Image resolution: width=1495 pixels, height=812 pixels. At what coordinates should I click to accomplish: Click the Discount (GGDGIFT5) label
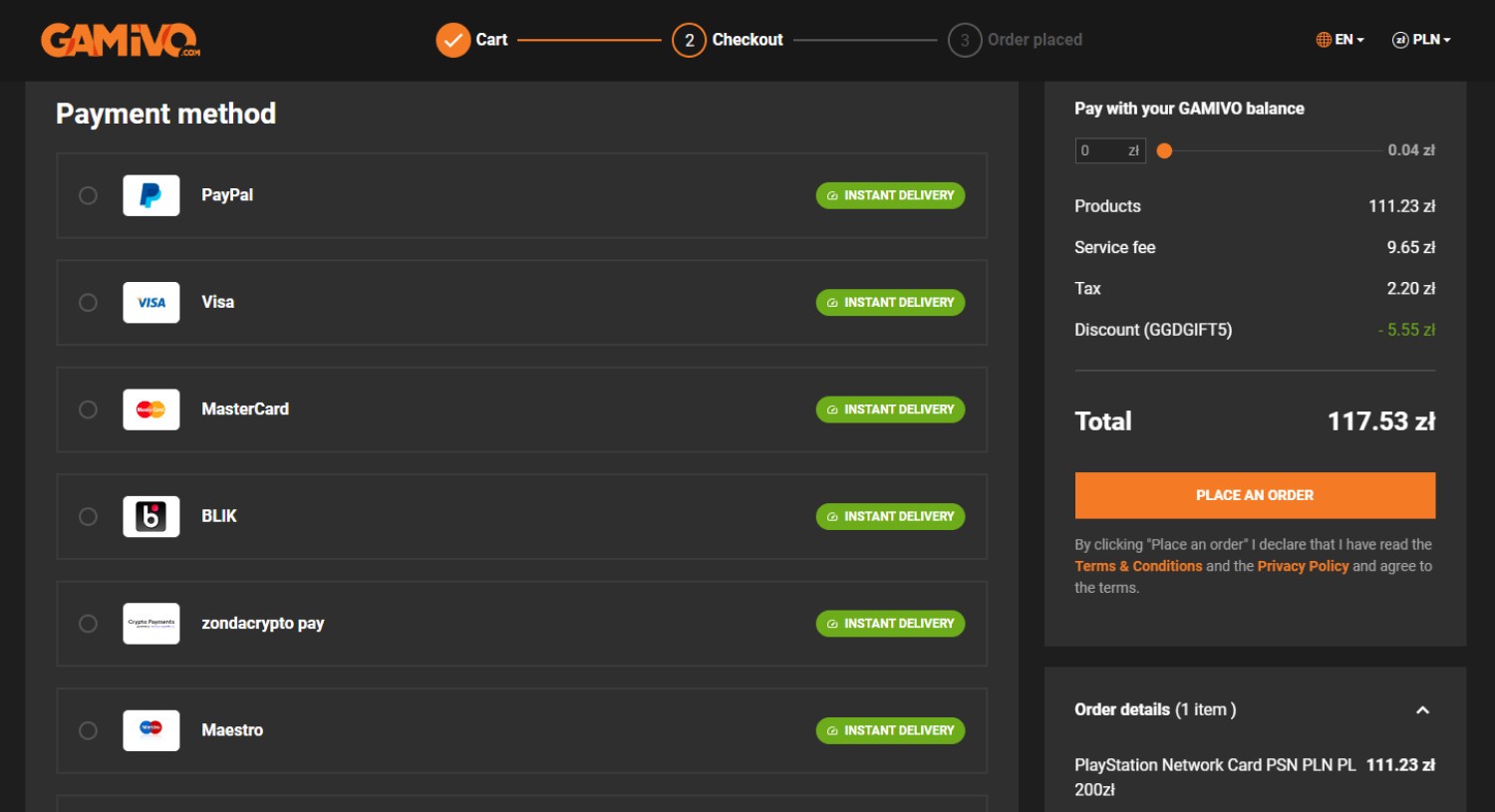1153,330
